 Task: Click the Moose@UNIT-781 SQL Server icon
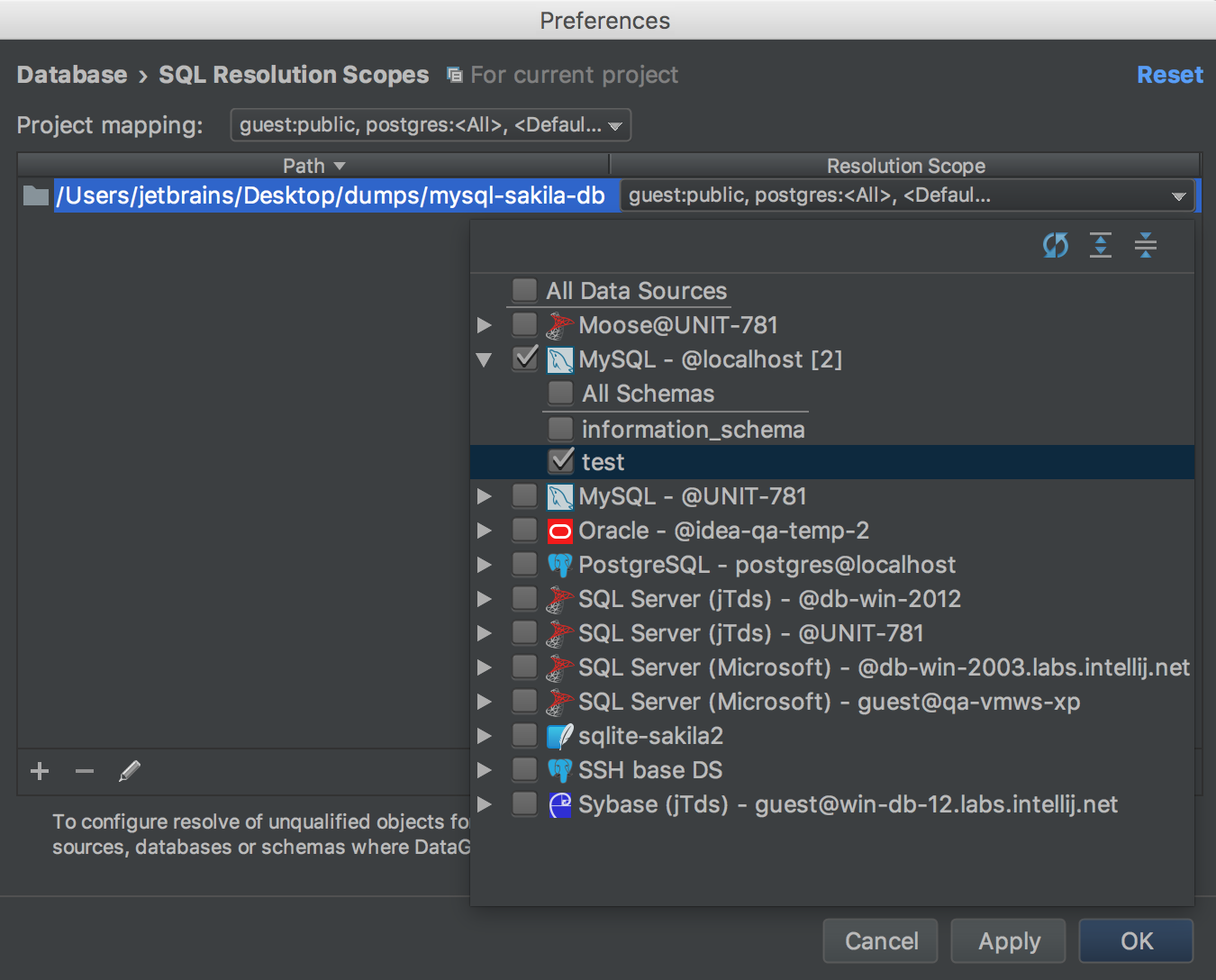(x=559, y=325)
